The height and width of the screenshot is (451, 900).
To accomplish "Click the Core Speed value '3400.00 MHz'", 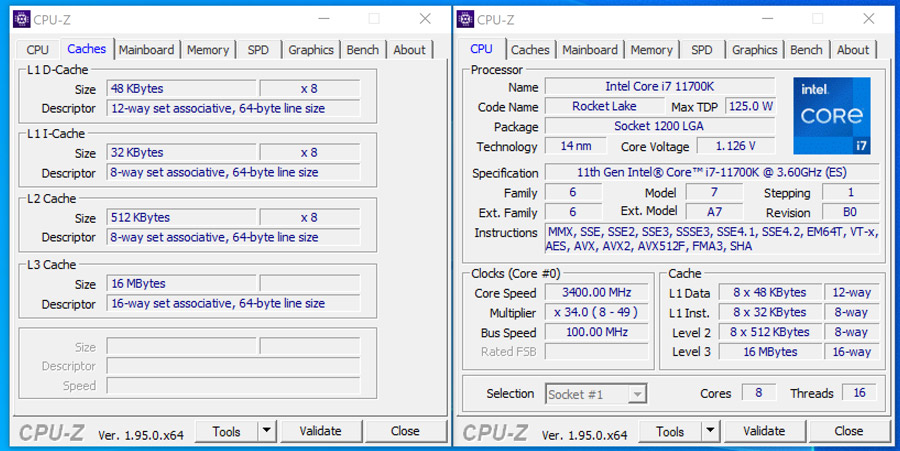I will tap(596, 293).
